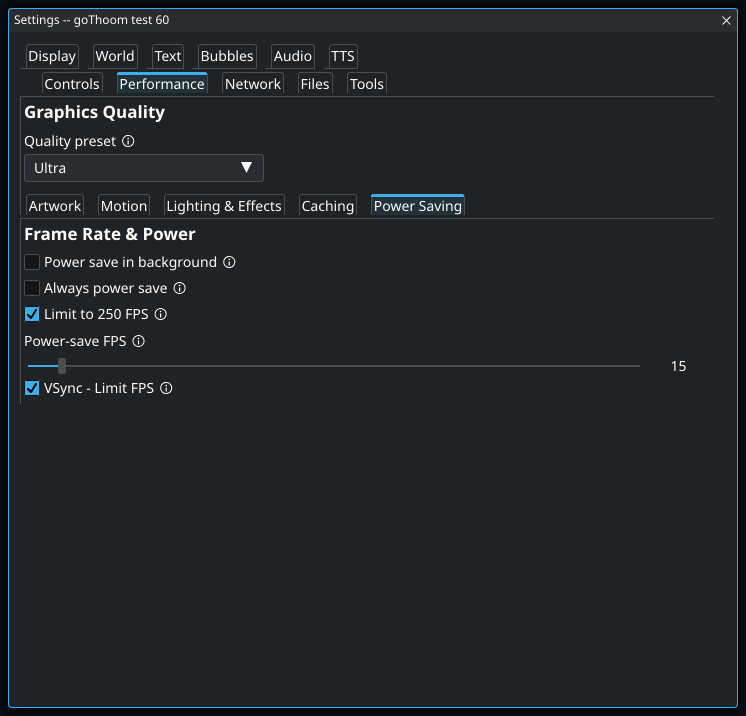Viewport: 746px width, 716px height.
Task: Close the Settings window
Action: [726, 20]
